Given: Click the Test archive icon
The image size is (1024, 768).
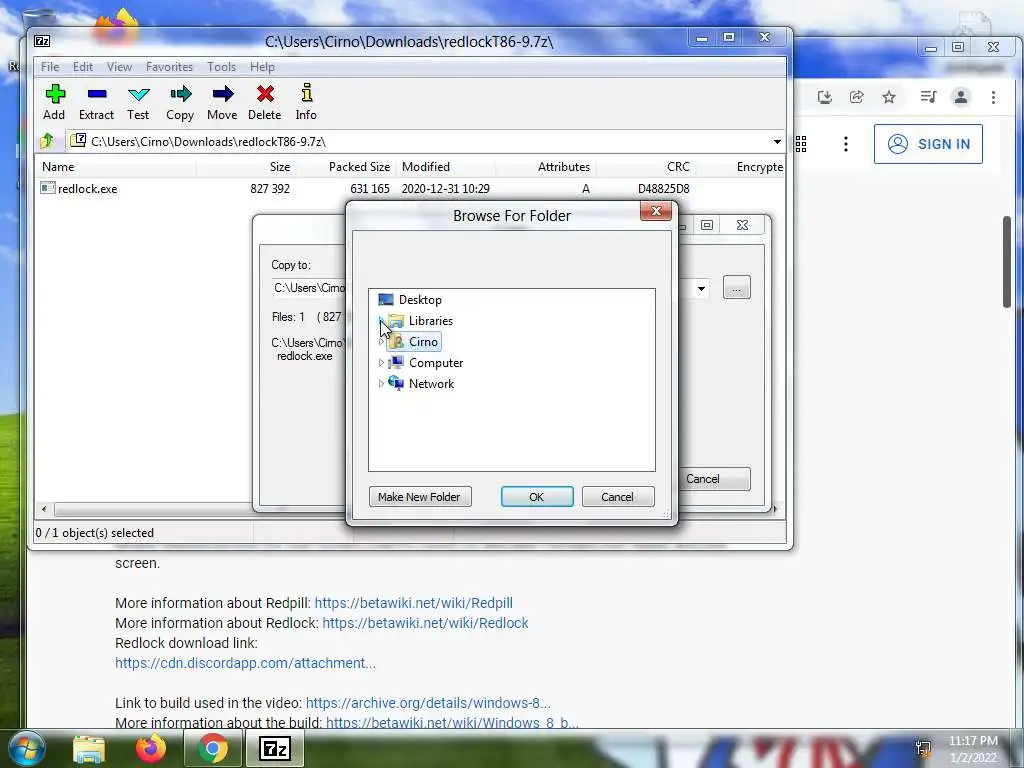Looking at the screenshot, I should tap(138, 94).
